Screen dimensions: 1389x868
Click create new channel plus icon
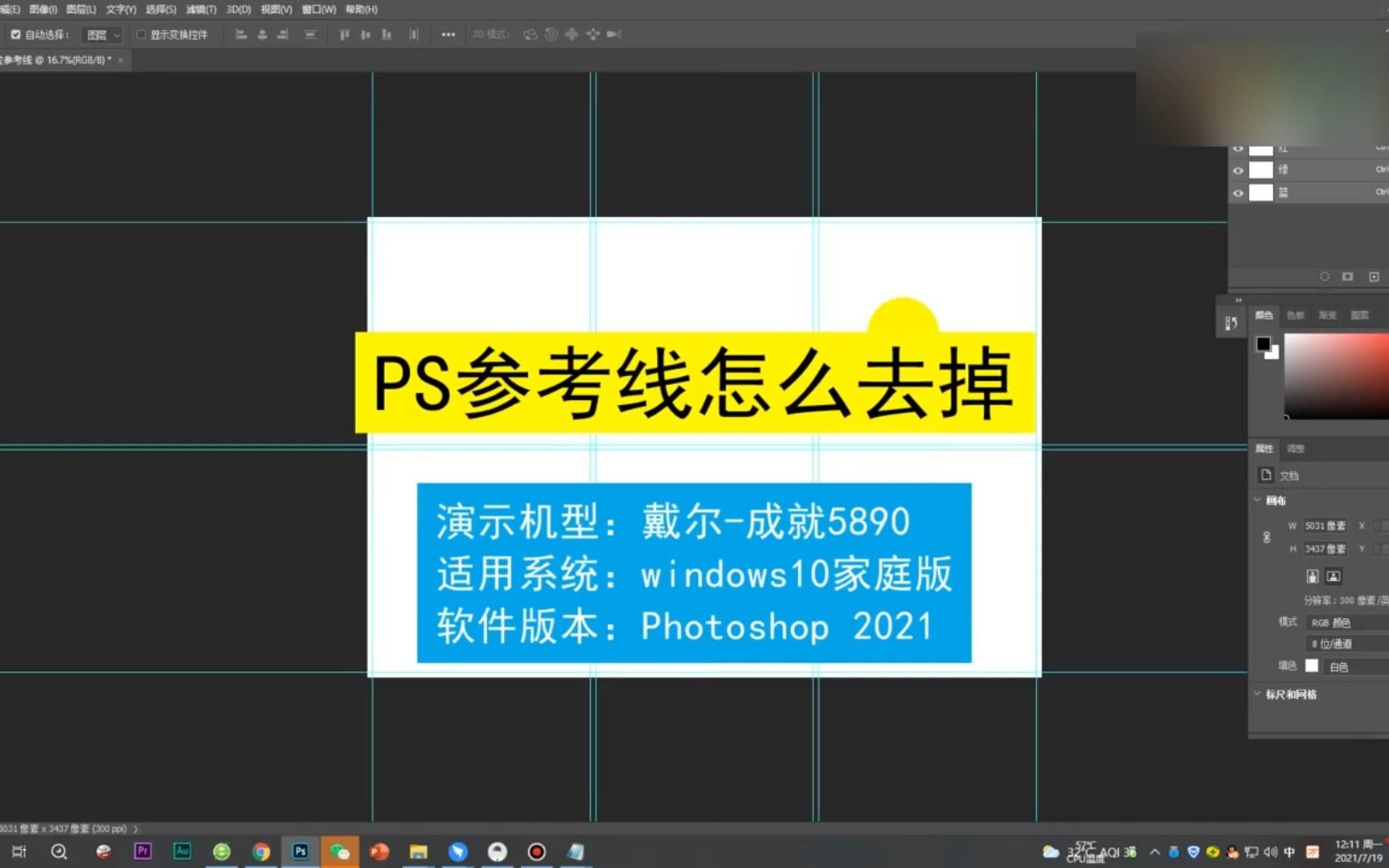1375,276
